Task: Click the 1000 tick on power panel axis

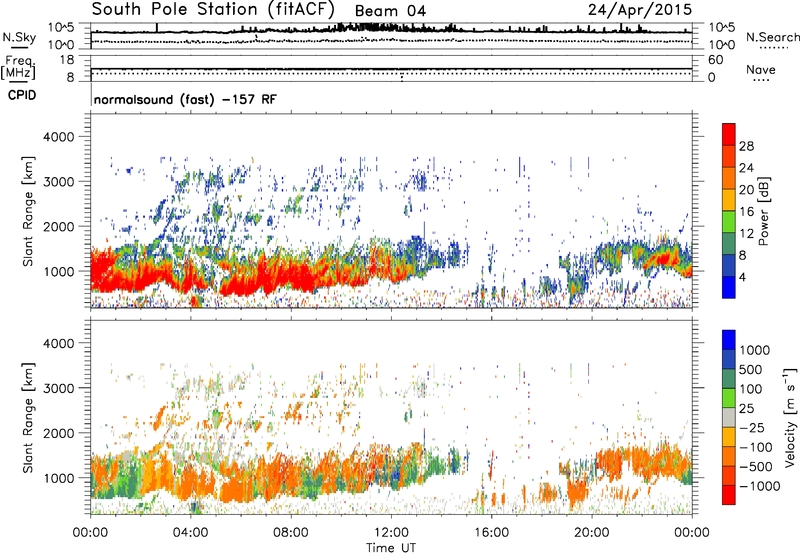Action: [58, 271]
